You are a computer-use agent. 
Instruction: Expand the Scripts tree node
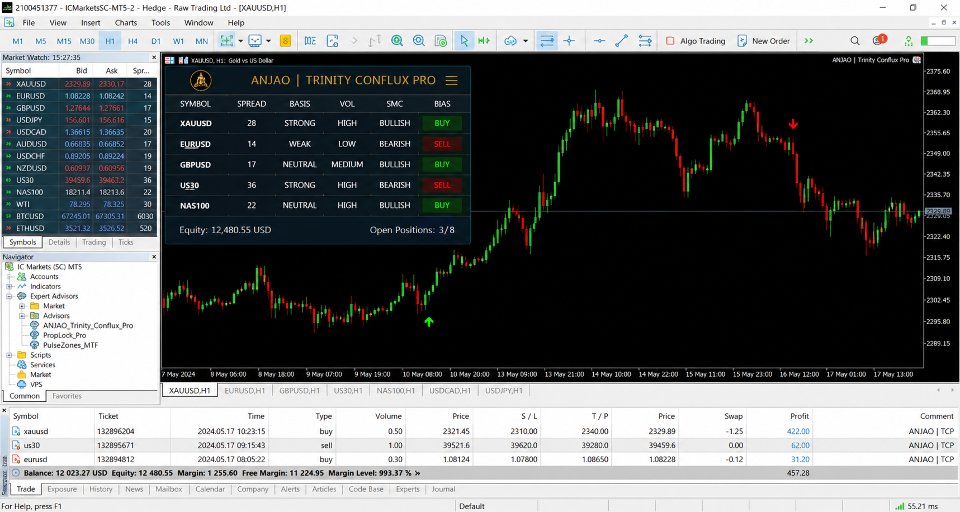[9, 355]
